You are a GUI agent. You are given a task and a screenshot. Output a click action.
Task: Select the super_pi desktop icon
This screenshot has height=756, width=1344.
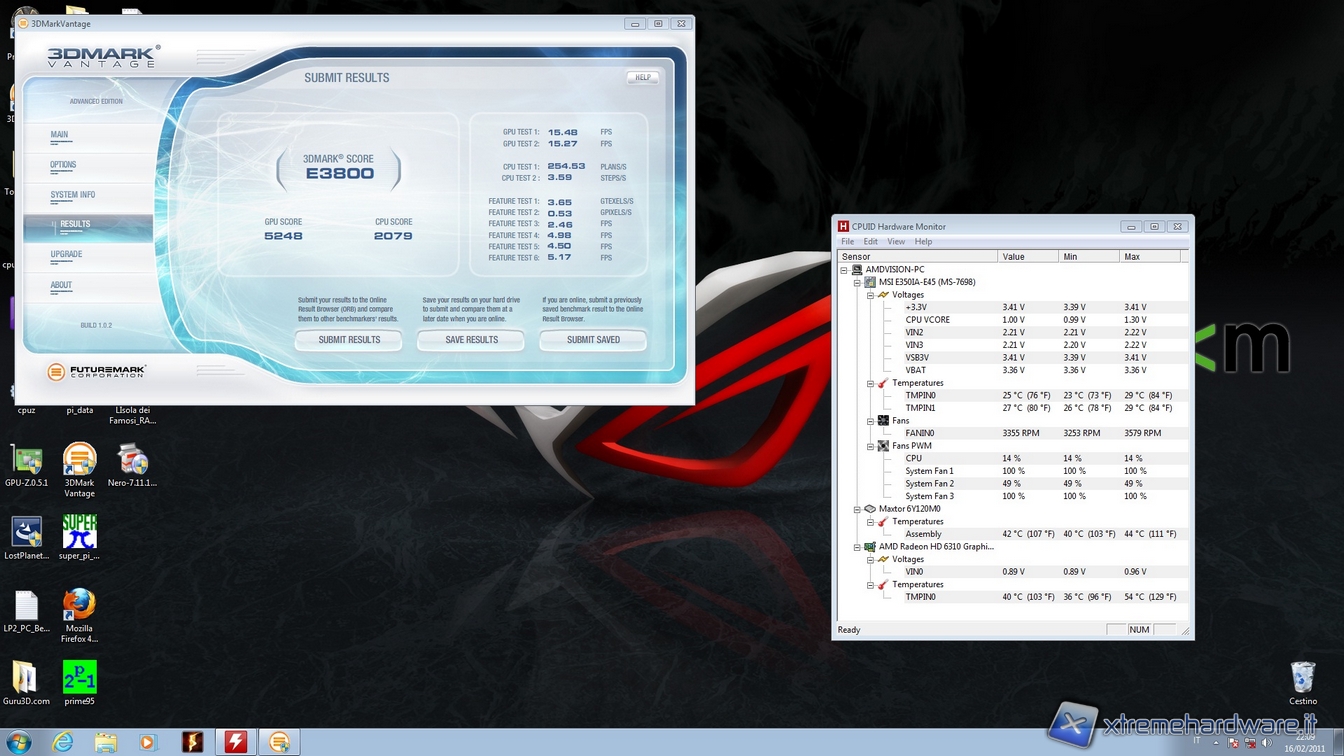click(79, 531)
